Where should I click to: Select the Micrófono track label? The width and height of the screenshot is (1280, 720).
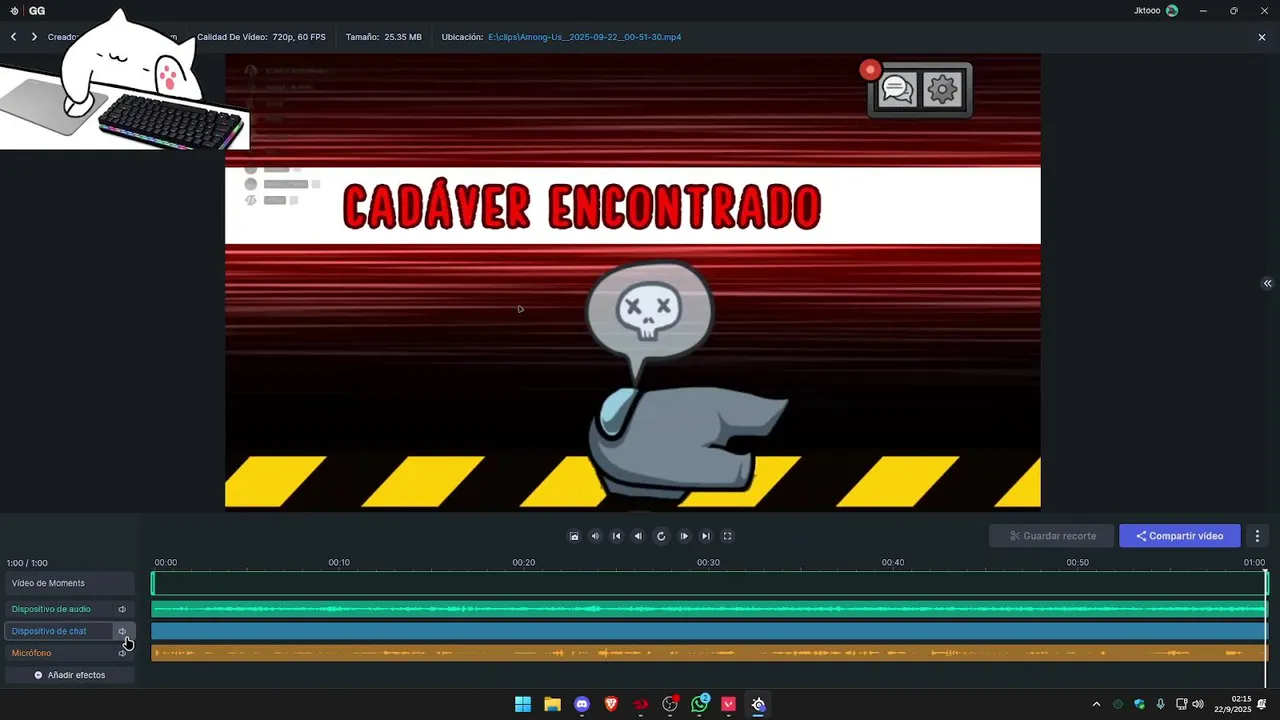(31, 653)
